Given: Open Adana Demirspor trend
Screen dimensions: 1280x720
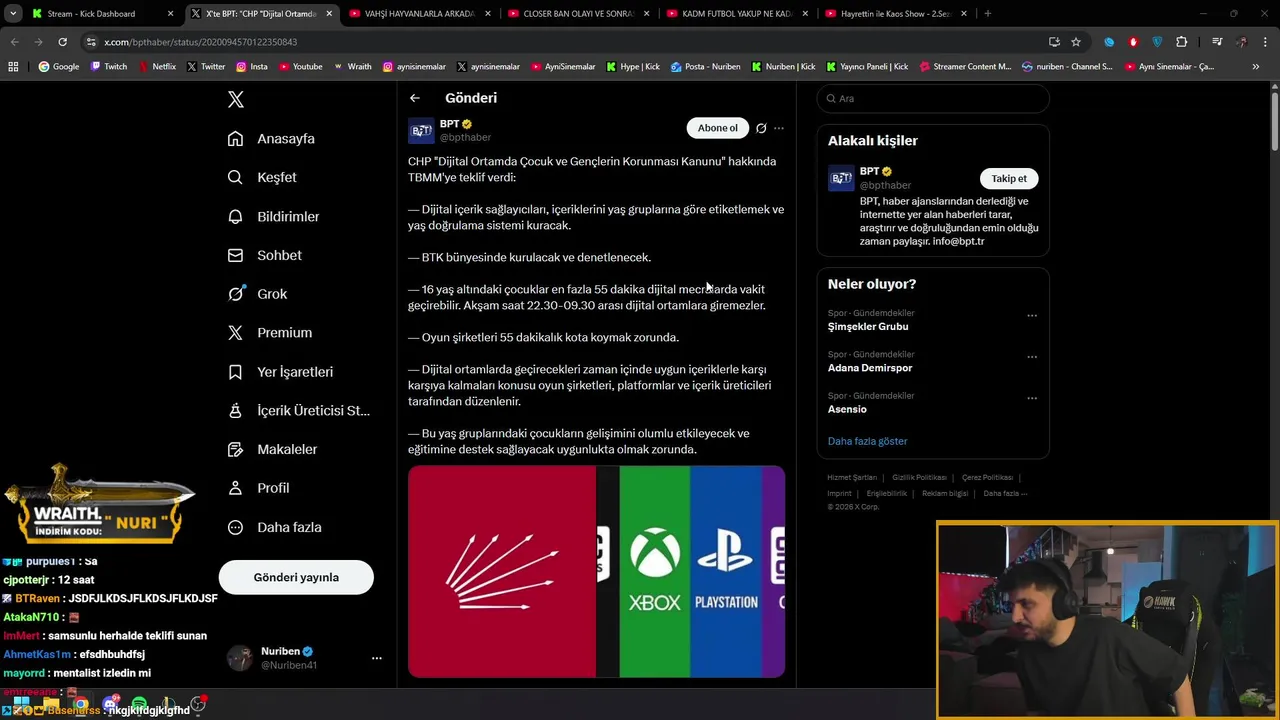Looking at the screenshot, I should point(870,368).
